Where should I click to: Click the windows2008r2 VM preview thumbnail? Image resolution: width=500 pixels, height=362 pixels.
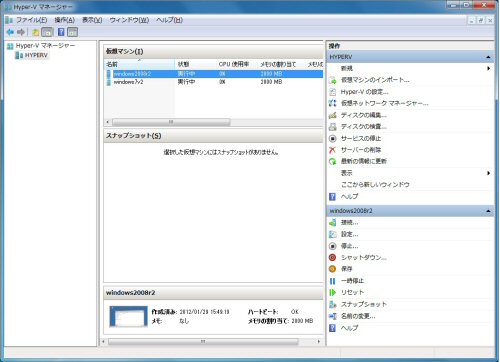(x=128, y=316)
